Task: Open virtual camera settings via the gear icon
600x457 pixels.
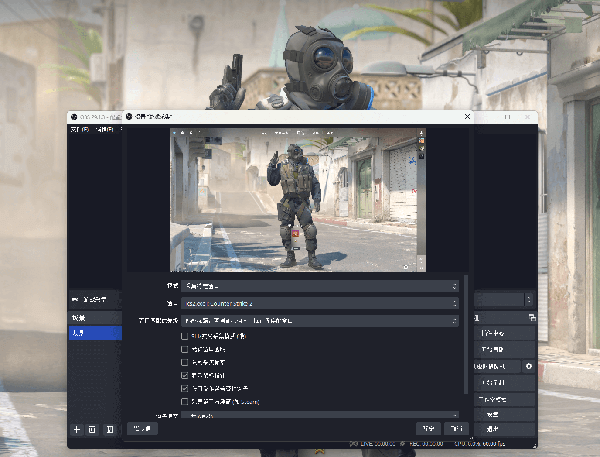Action: tap(528, 366)
